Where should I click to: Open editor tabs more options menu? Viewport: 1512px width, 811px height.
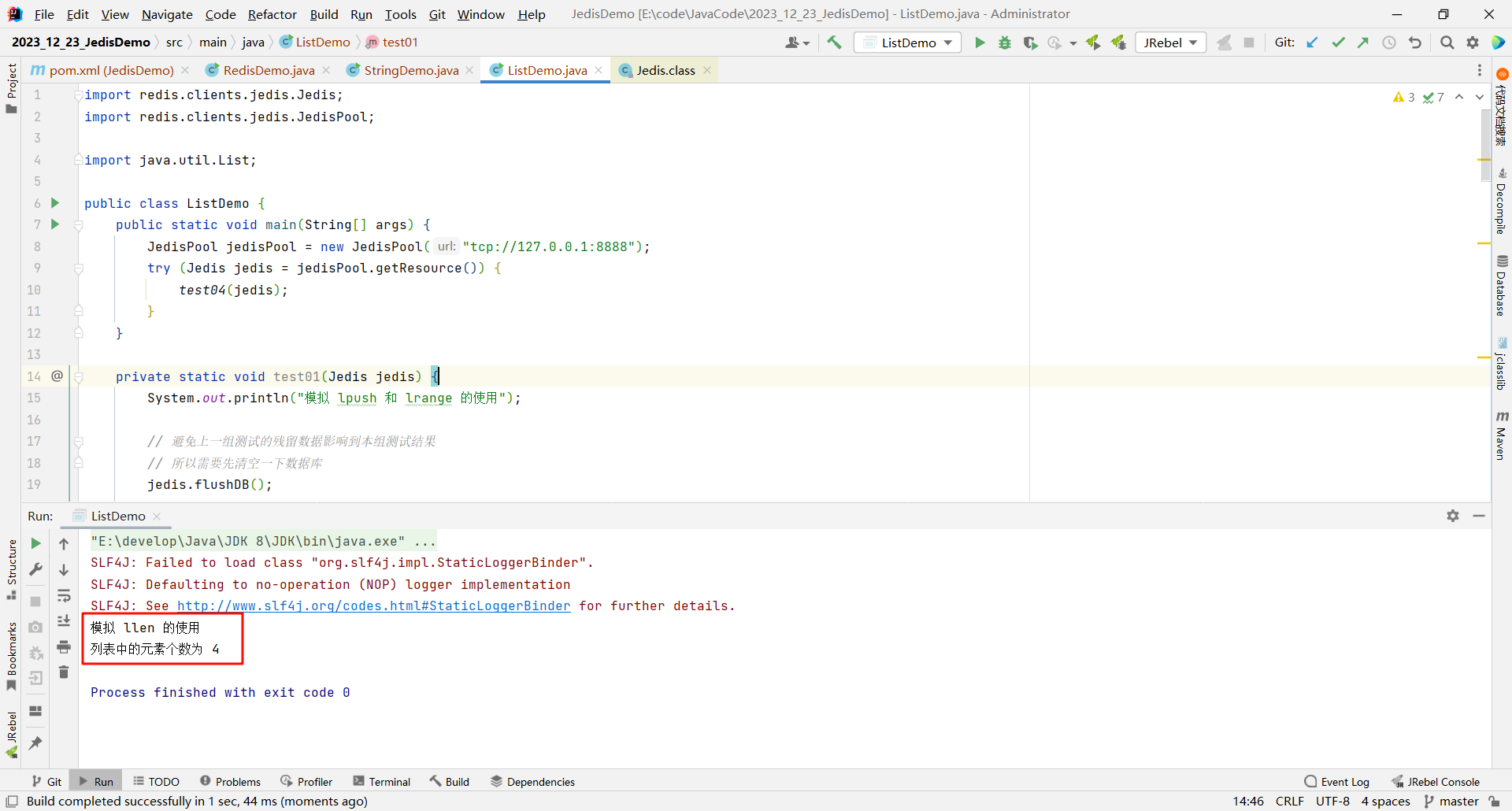1480,70
